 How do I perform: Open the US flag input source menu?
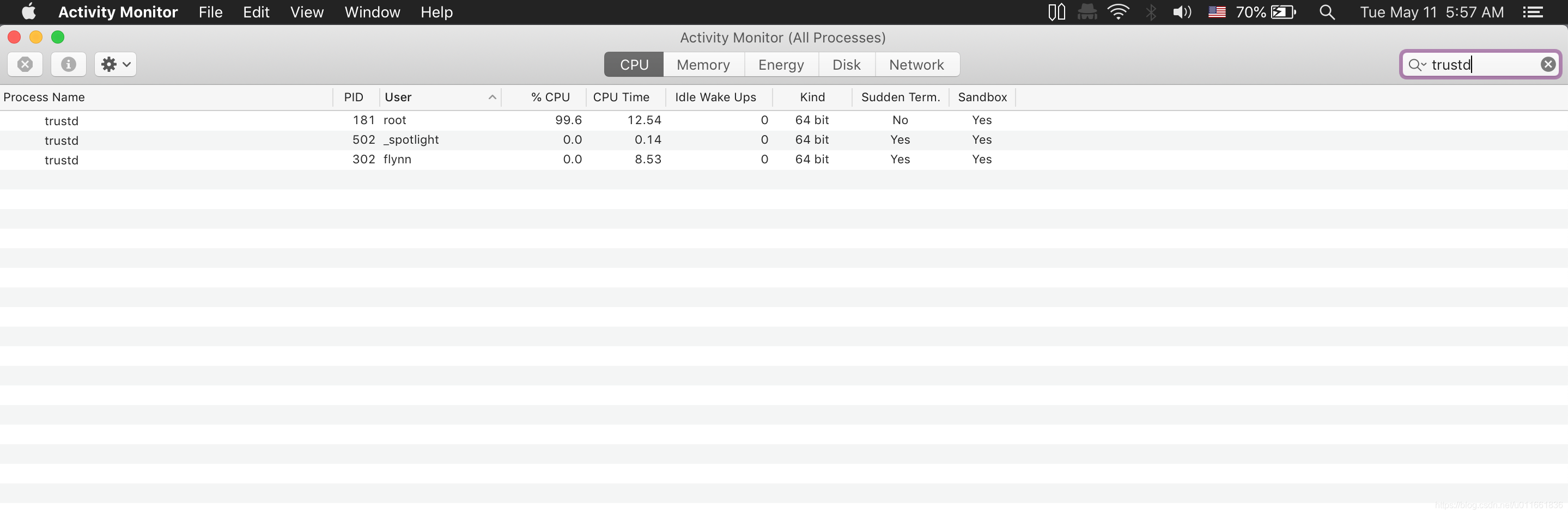click(1217, 12)
